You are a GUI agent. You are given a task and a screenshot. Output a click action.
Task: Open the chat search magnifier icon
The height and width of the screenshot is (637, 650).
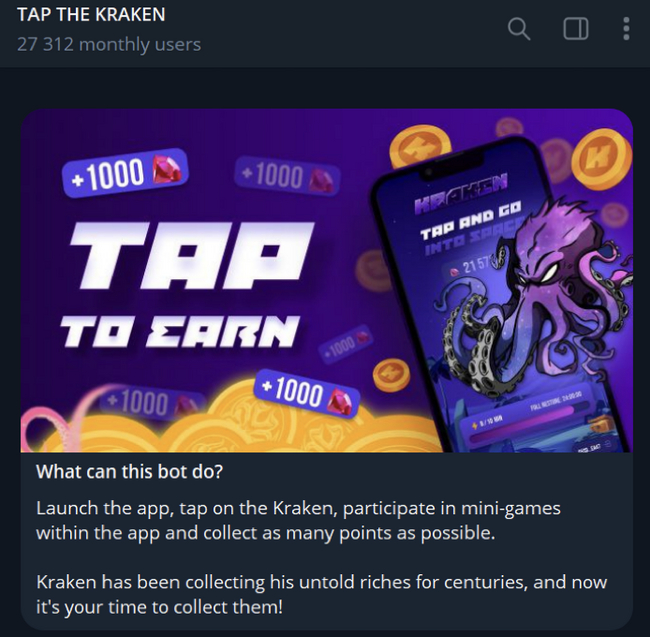click(519, 29)
